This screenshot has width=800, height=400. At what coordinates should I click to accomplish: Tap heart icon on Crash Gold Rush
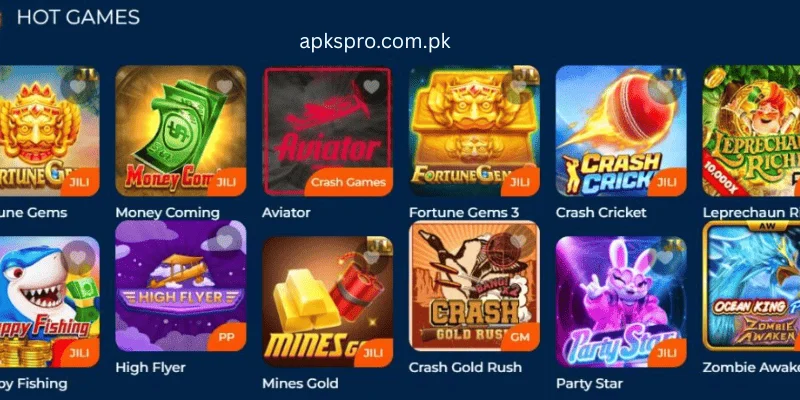pos(518,241)
